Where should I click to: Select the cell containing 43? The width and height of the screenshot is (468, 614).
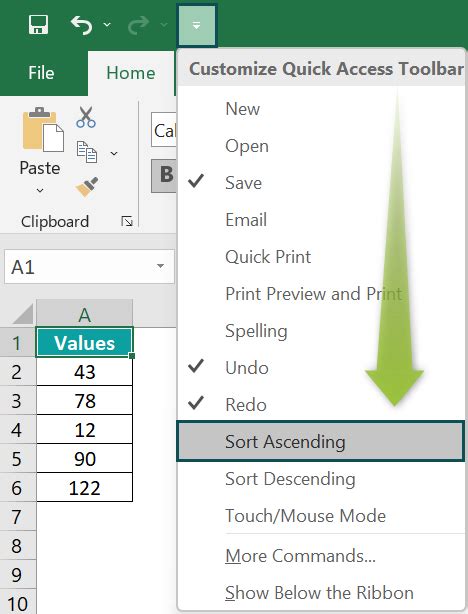coord(85,372)
